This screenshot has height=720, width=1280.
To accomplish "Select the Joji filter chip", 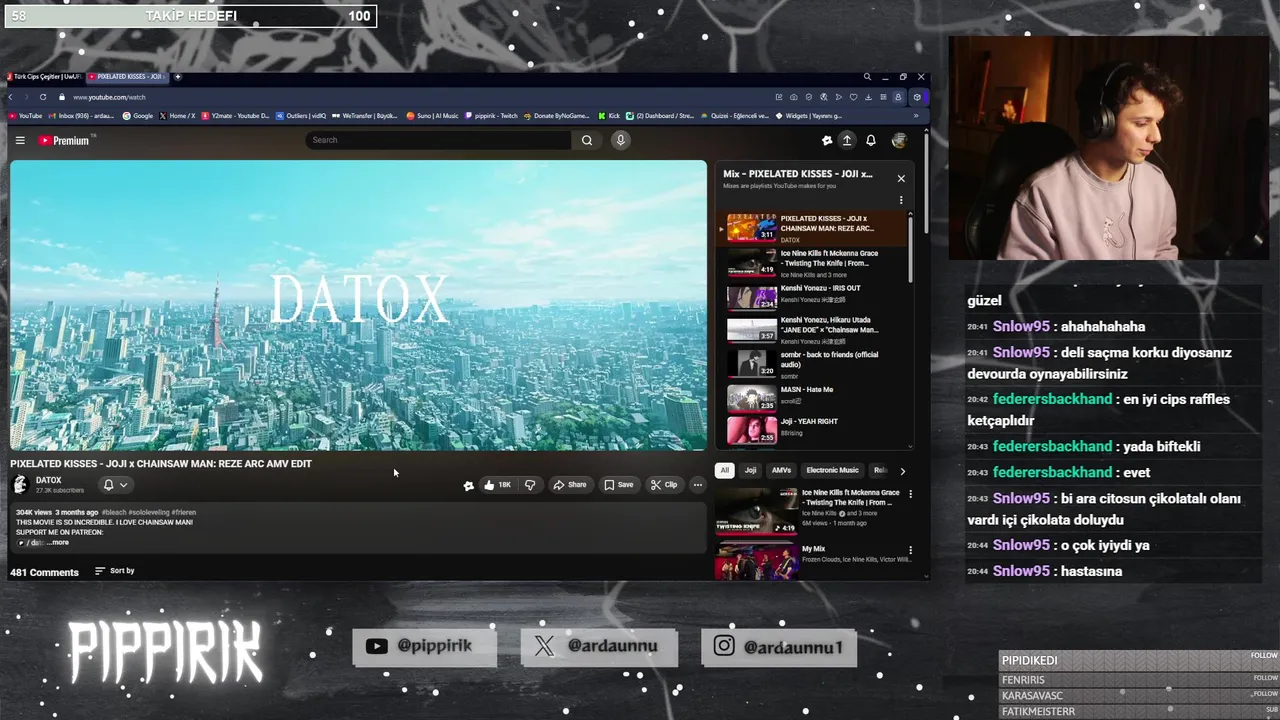I will [x=750, y=470].
